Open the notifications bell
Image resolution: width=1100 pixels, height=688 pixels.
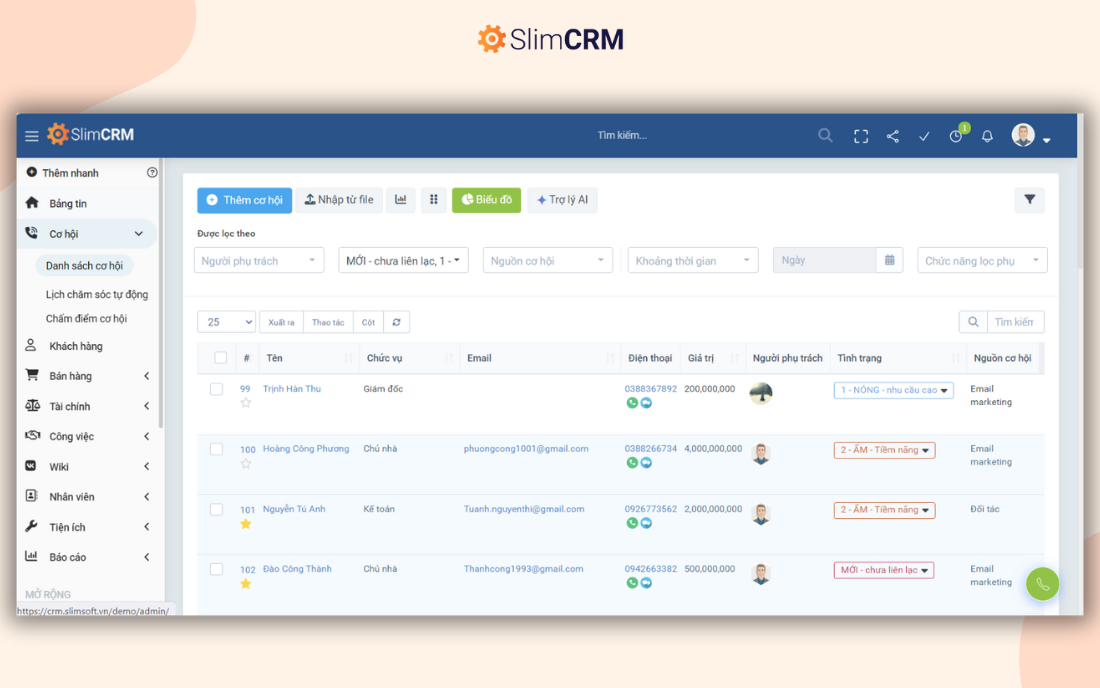[987, 136]
